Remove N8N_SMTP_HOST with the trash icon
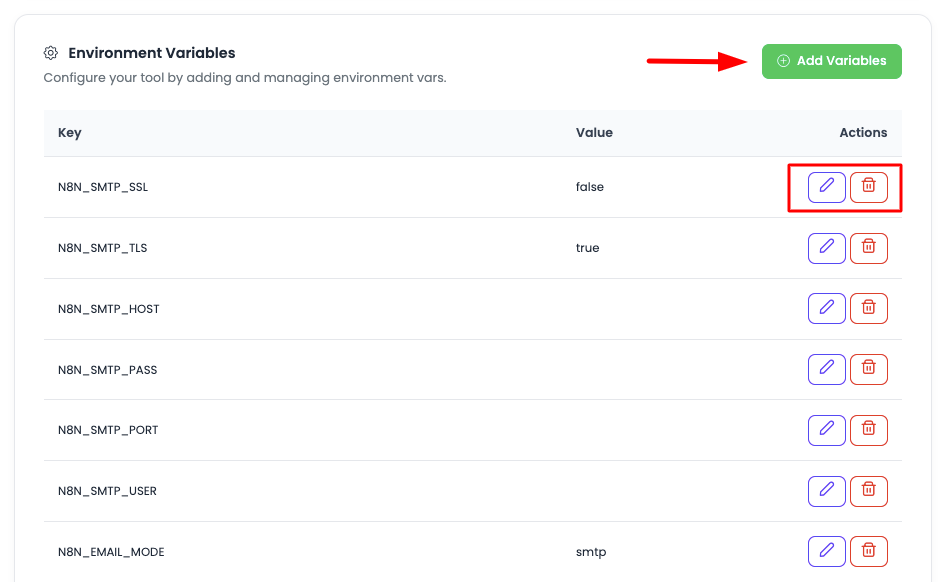 point(868,308)
